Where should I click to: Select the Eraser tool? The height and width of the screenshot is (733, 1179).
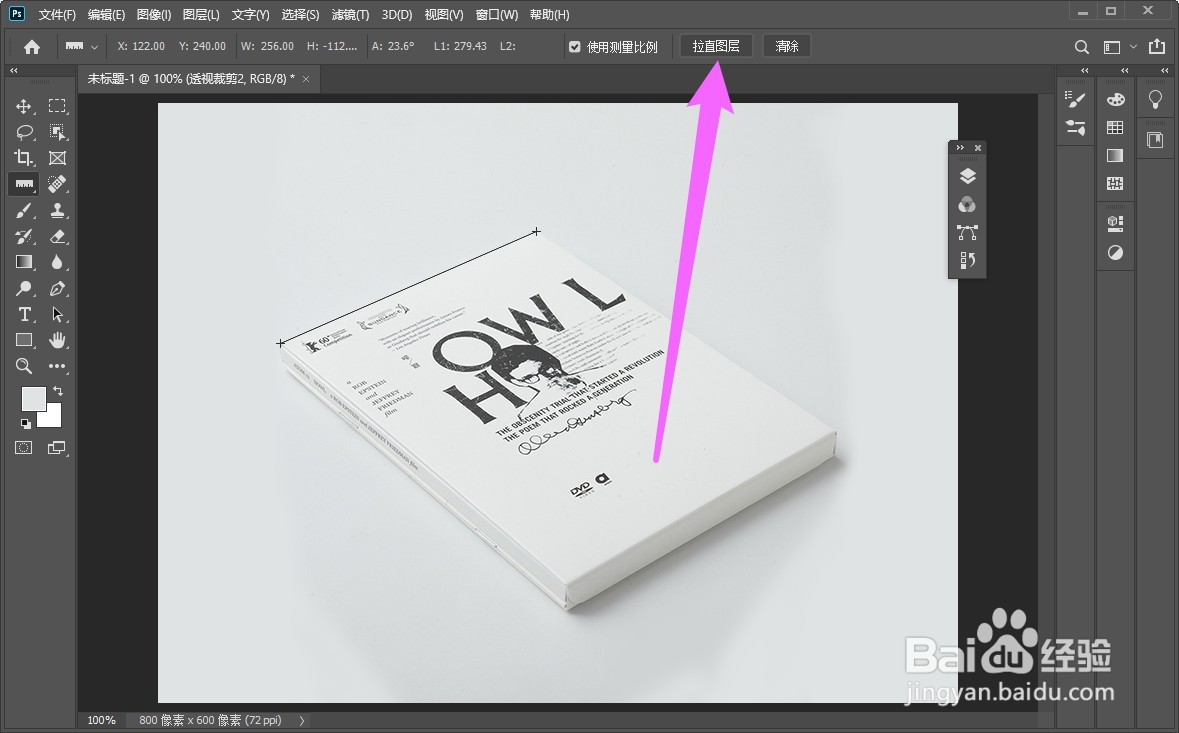click(x=57, y=236)
